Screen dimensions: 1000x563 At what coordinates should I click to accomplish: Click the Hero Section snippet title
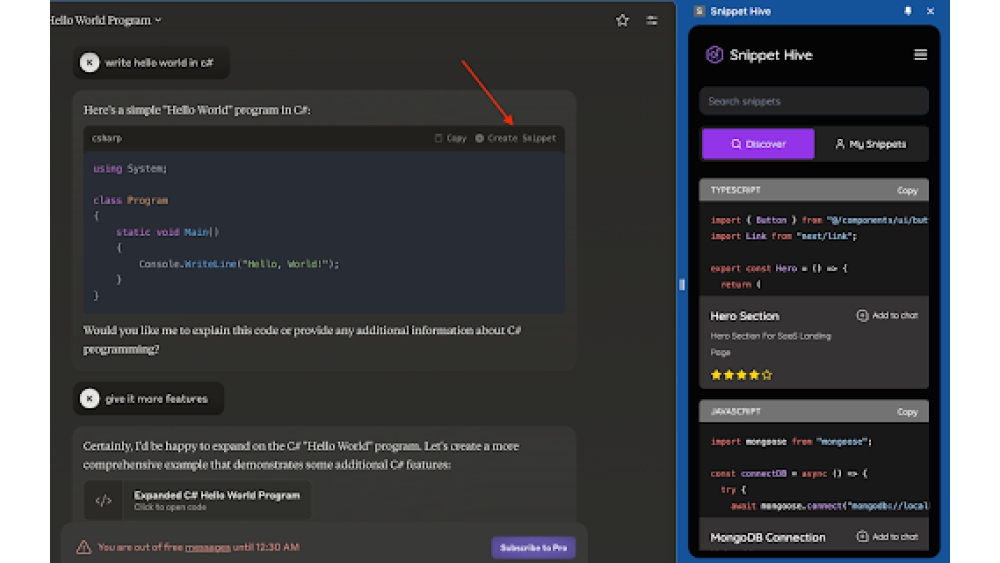point(745,316)
